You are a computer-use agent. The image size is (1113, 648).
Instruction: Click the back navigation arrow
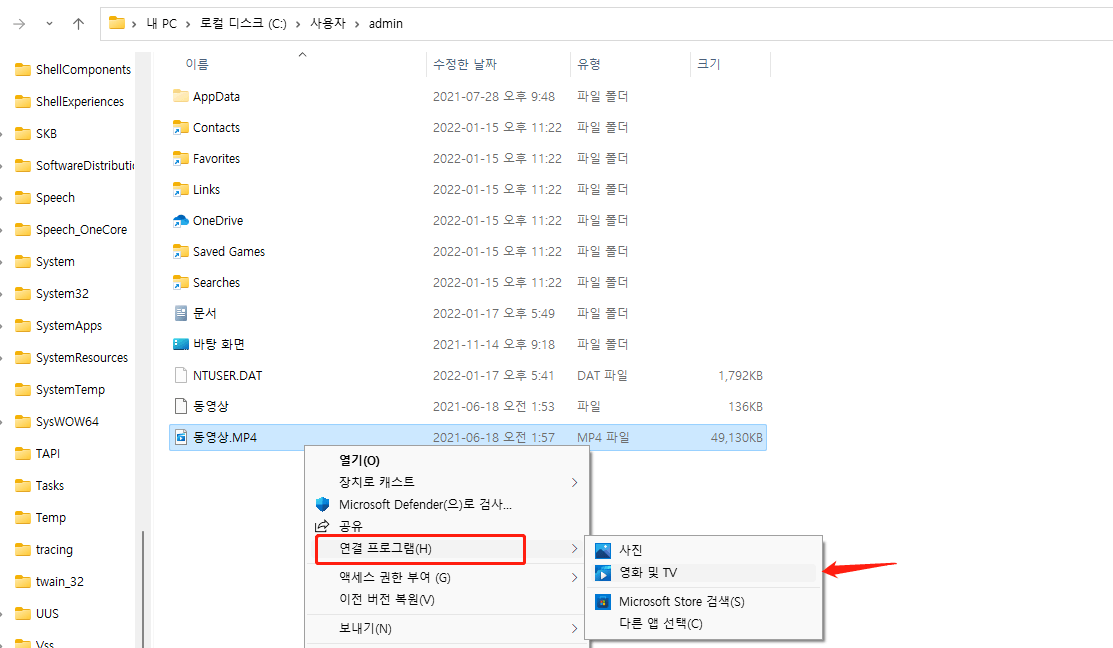[x=18, y=22]
